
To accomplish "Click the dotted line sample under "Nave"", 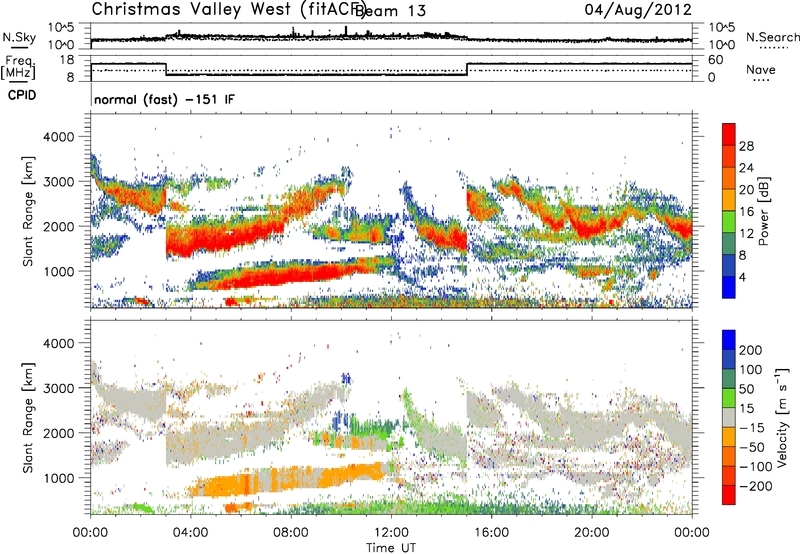I will (x=761, y=80).
